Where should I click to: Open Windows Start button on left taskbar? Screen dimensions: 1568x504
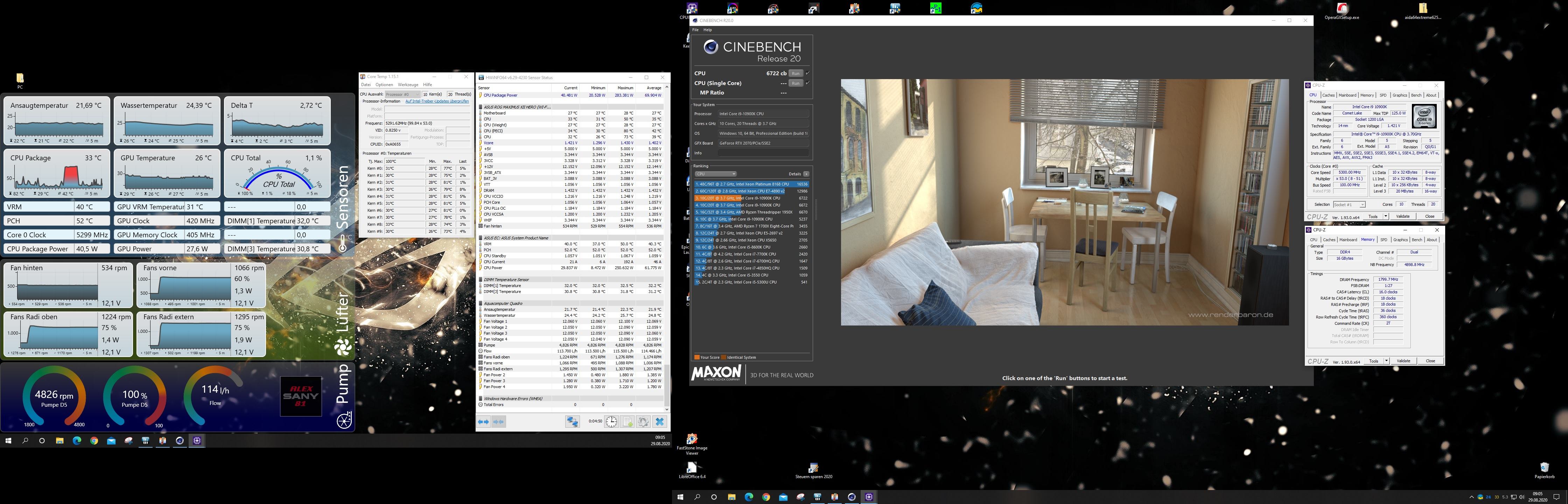(8, 441)
